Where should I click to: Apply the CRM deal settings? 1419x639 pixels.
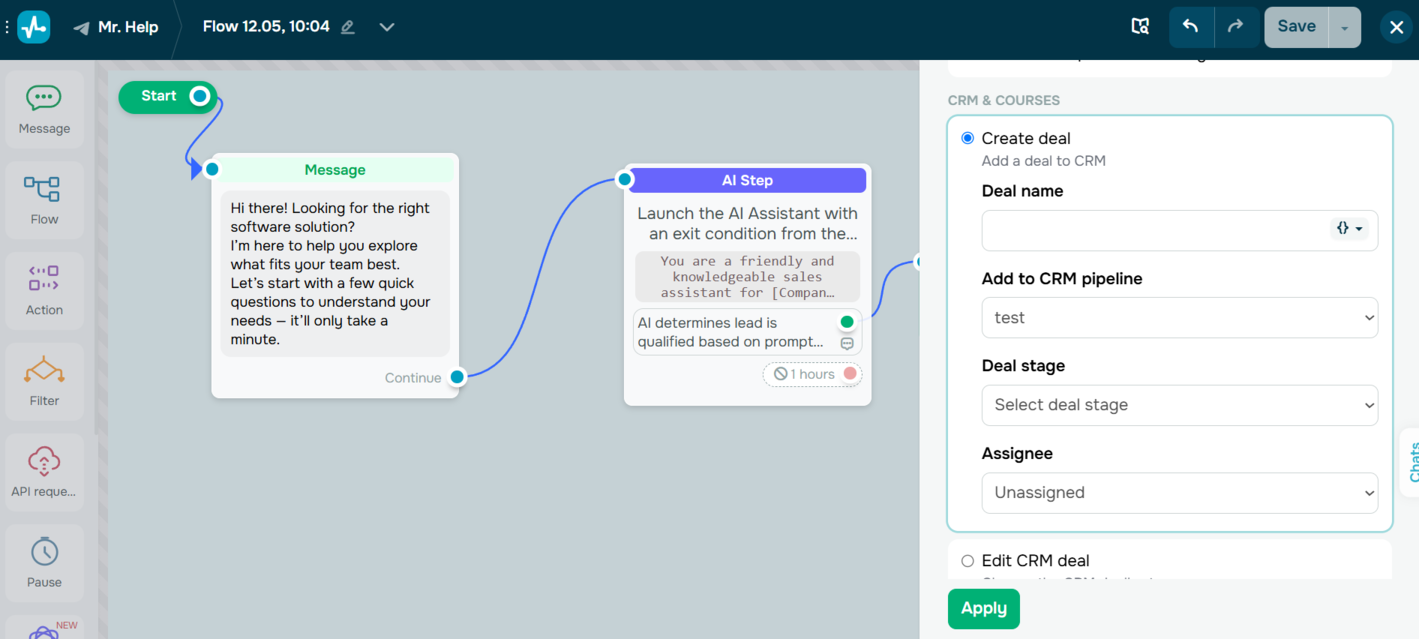click(x=983, y=608)
